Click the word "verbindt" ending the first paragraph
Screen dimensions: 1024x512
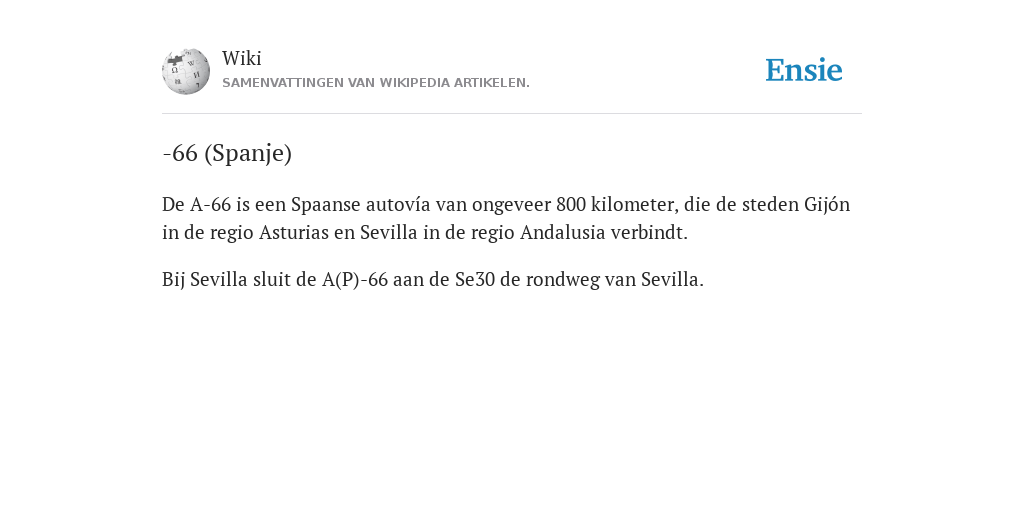[647, 232]
